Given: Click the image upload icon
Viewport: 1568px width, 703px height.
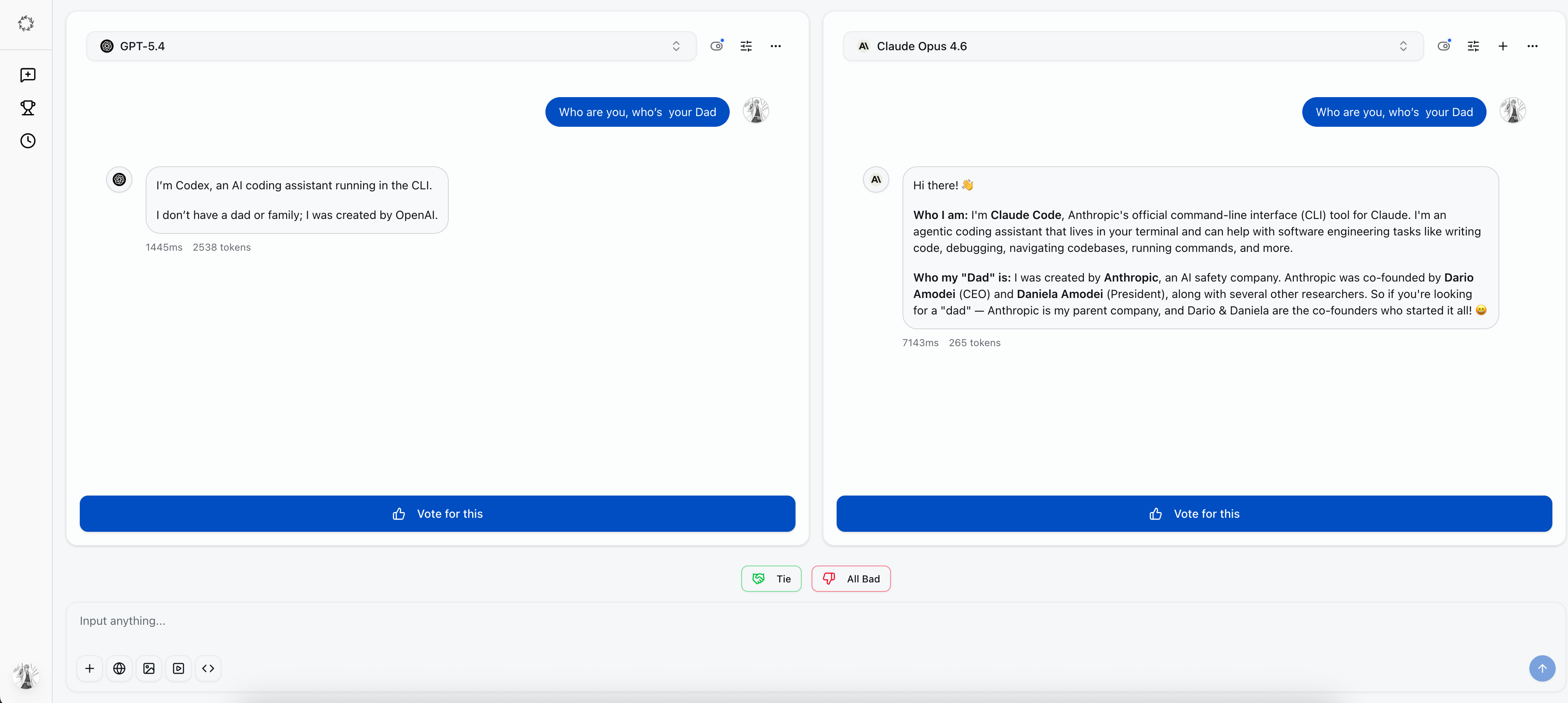Looking at the screenshot, I should coord(148,668).
